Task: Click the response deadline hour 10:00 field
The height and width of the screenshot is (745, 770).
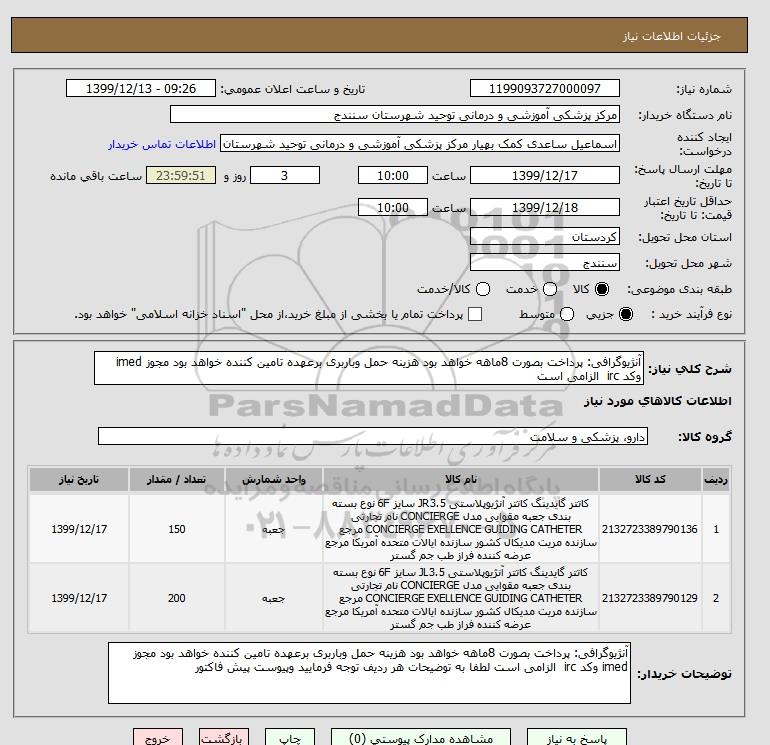Action: 393,175
